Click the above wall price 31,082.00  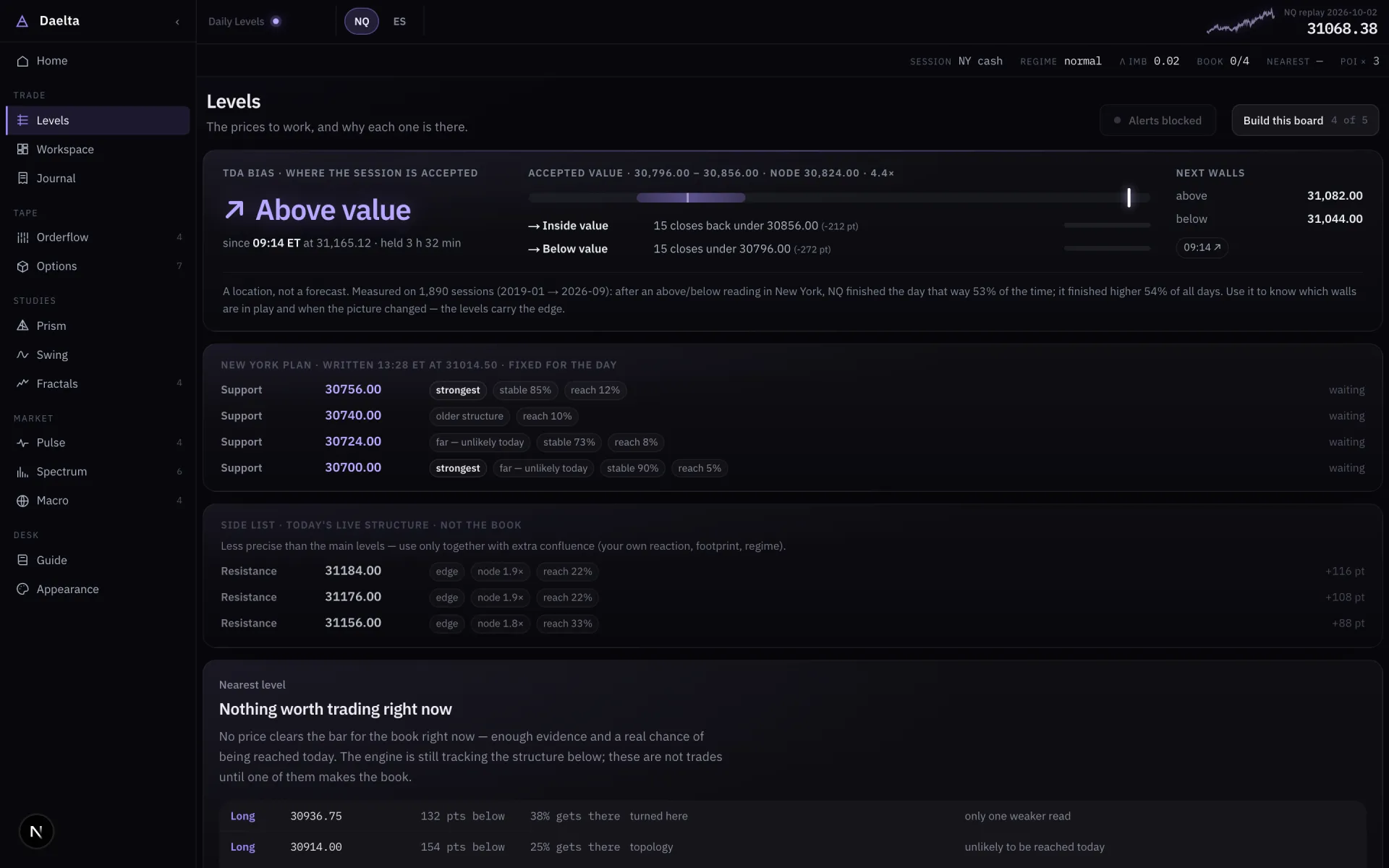click(x=1335, y=196)
